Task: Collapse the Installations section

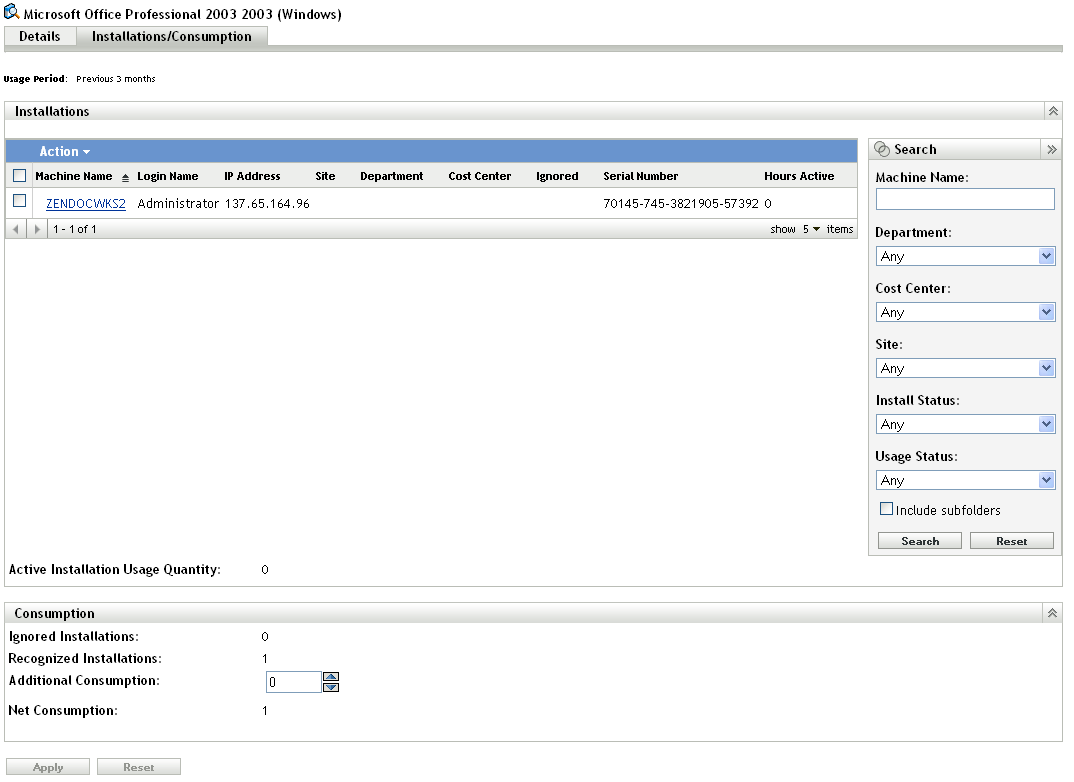Action: (1053, 111)
